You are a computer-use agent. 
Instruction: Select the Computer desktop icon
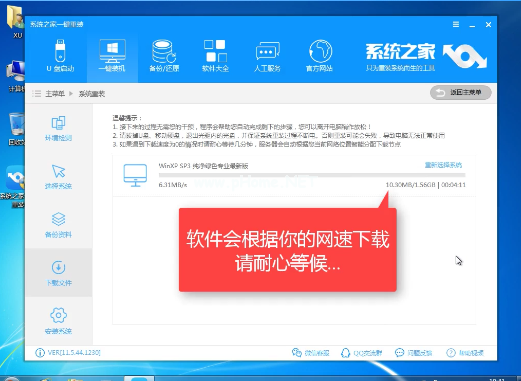pos(15,77)
